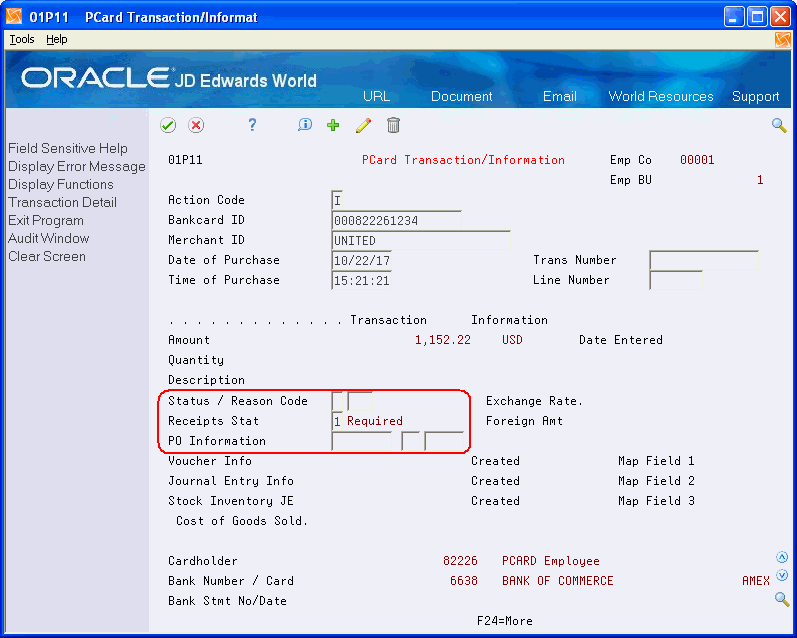
Task: Maximize the 01P11 window
Action: point(757,17)
